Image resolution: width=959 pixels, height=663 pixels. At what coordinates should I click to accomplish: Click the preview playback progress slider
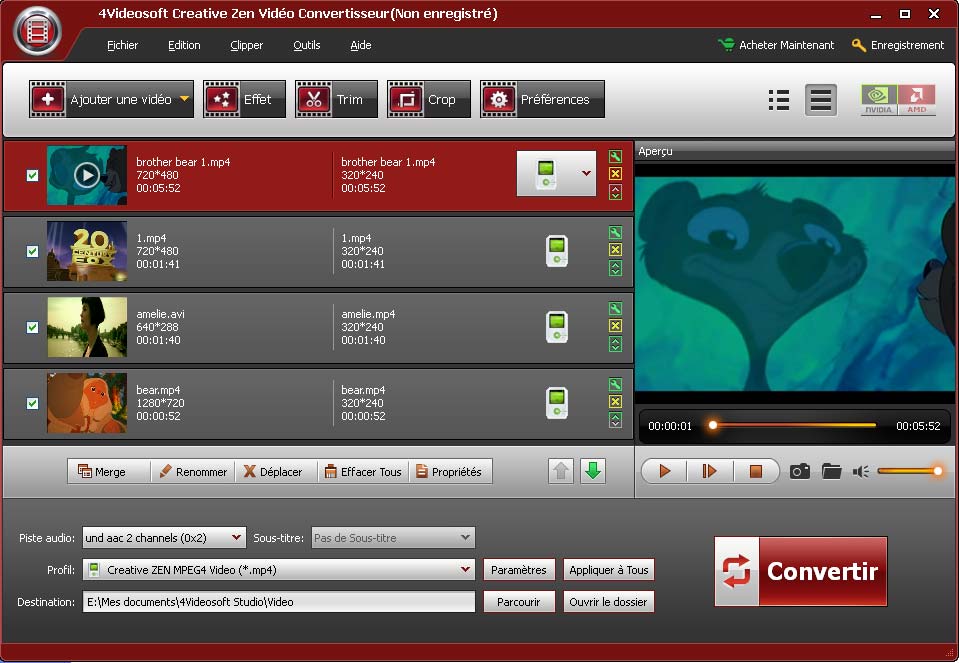click(x=793, y=425)
